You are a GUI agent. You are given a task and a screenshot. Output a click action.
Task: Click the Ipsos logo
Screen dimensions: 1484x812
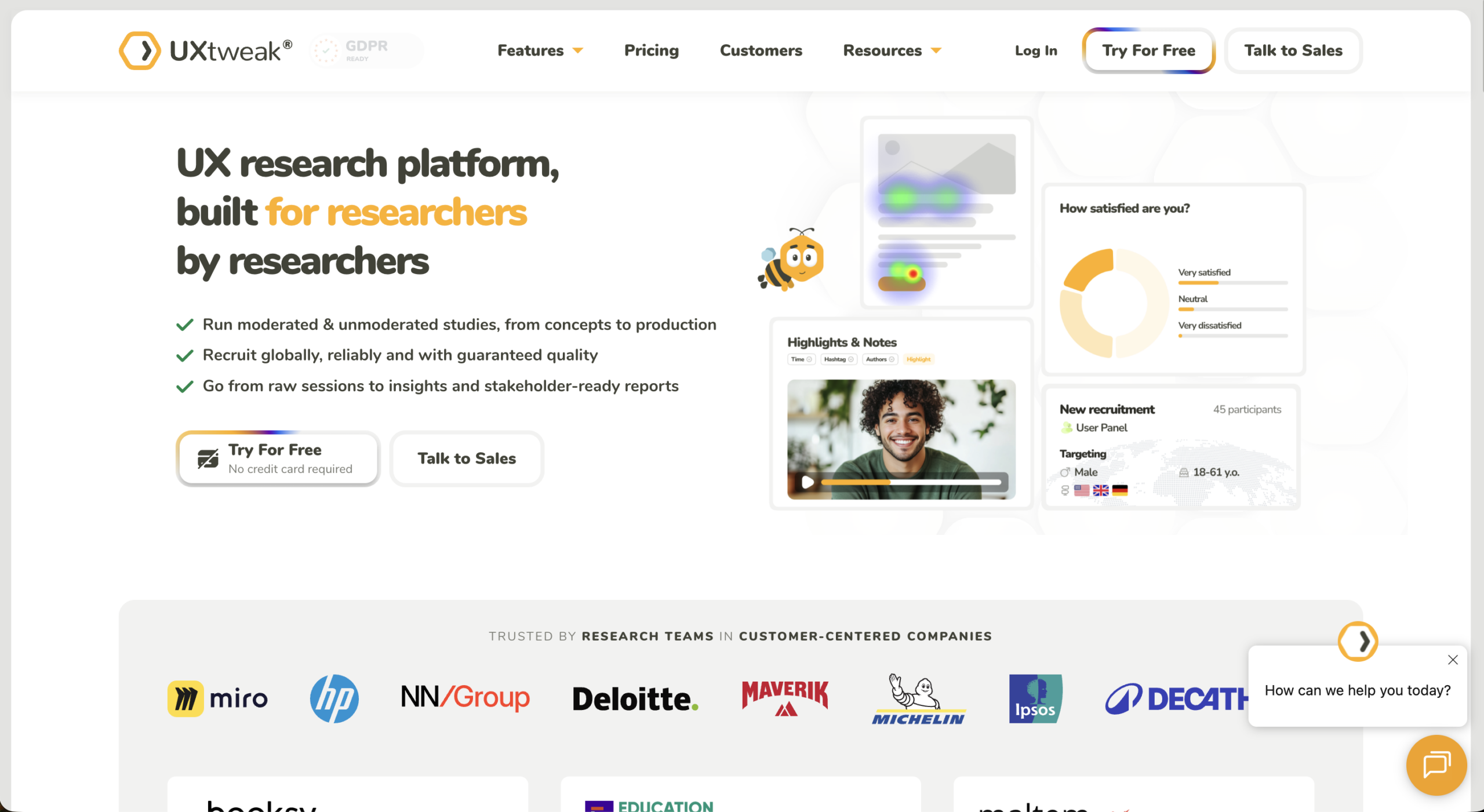click(1035, 698)
